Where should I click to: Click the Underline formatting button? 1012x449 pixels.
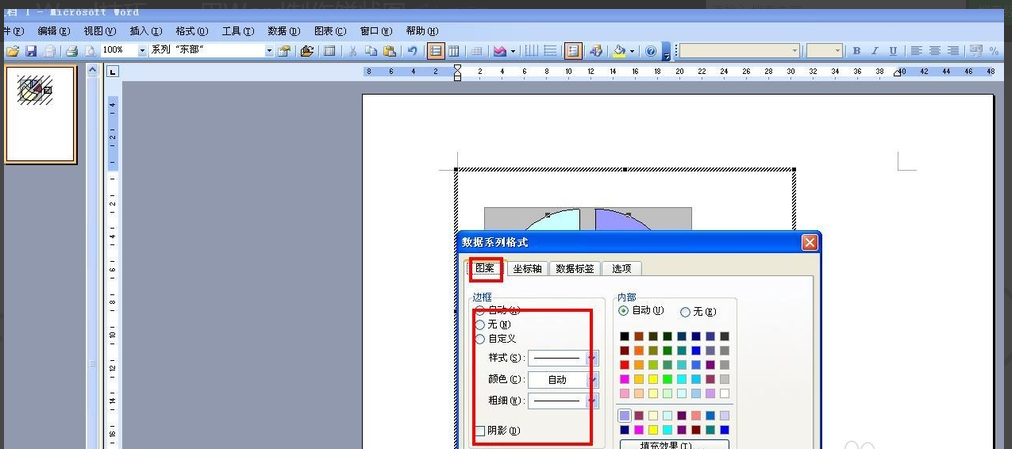(892, 51)
